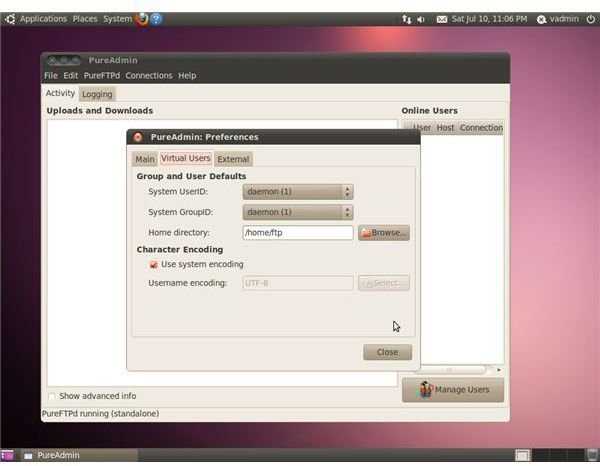The image size is (600, 466).
Task: Click the workspace switcher first workspace
Action: coord(522,455)
